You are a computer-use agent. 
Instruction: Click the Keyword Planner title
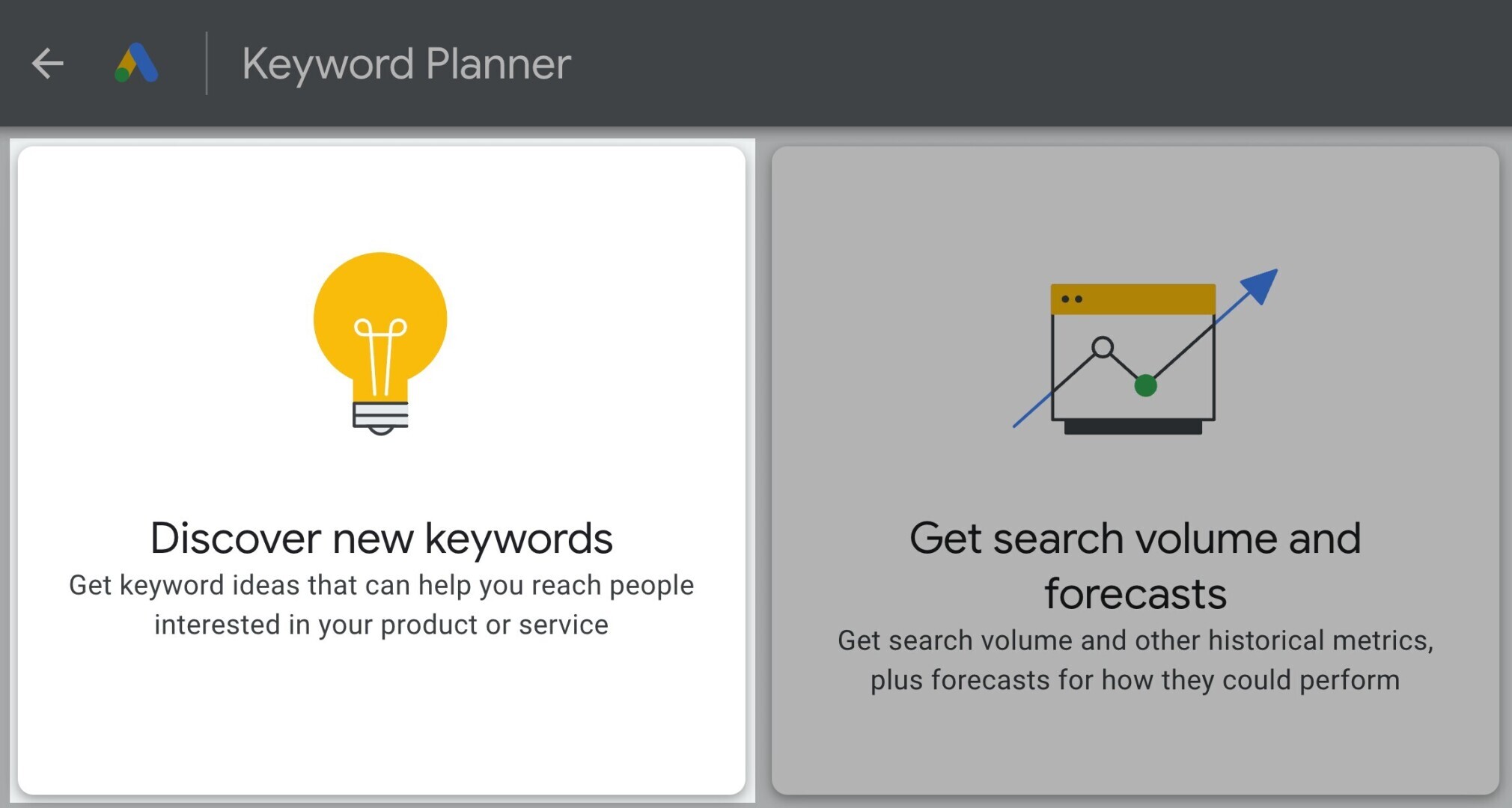click(x=406, y=64)
